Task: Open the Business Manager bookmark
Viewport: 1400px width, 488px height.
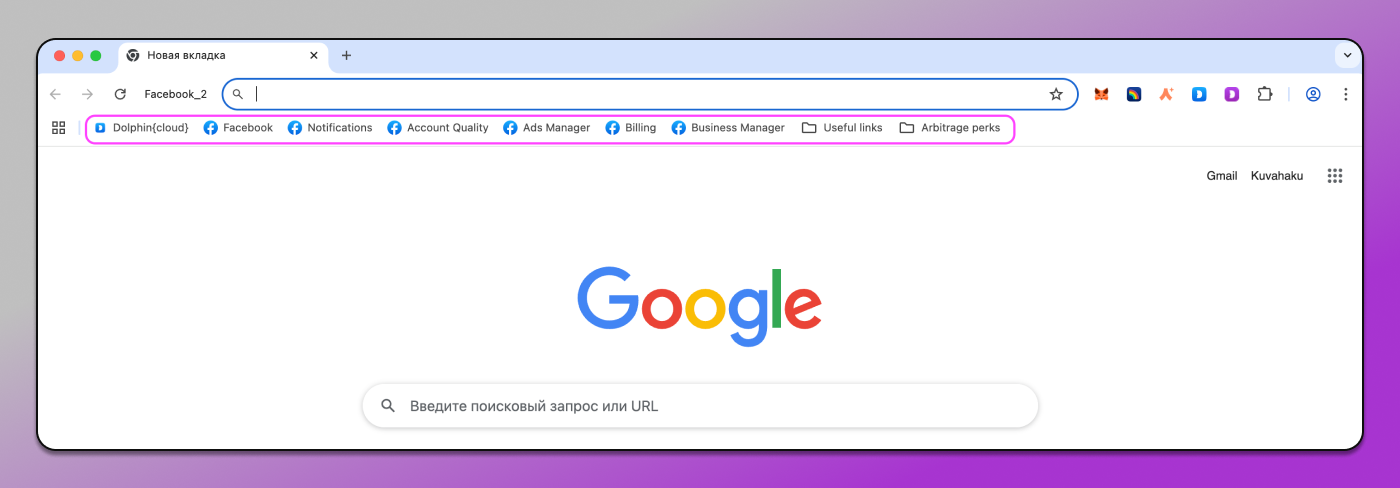Action: pyautogui.click(x=728, y=128)
